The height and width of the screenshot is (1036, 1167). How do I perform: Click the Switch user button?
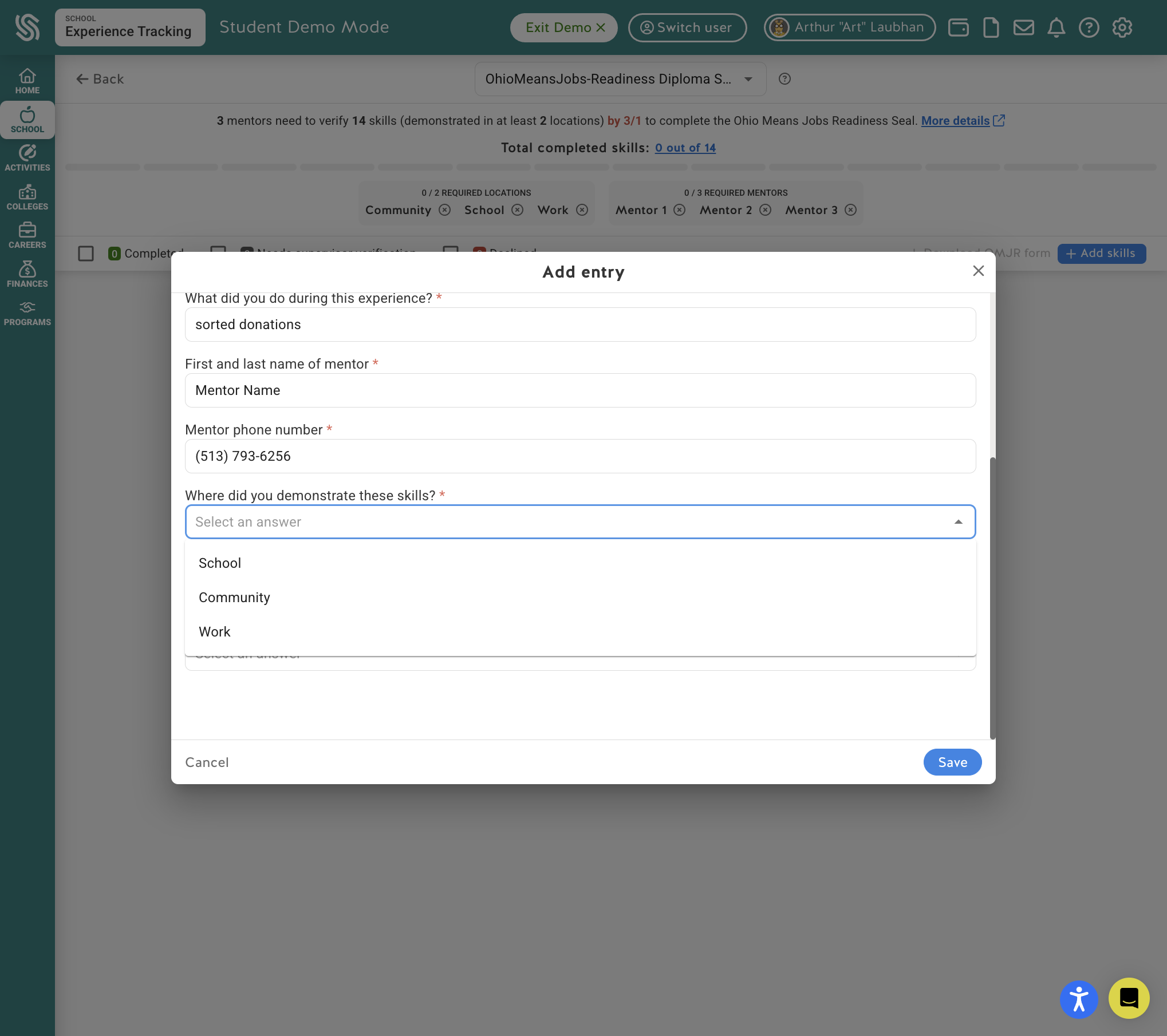(687, 27)
